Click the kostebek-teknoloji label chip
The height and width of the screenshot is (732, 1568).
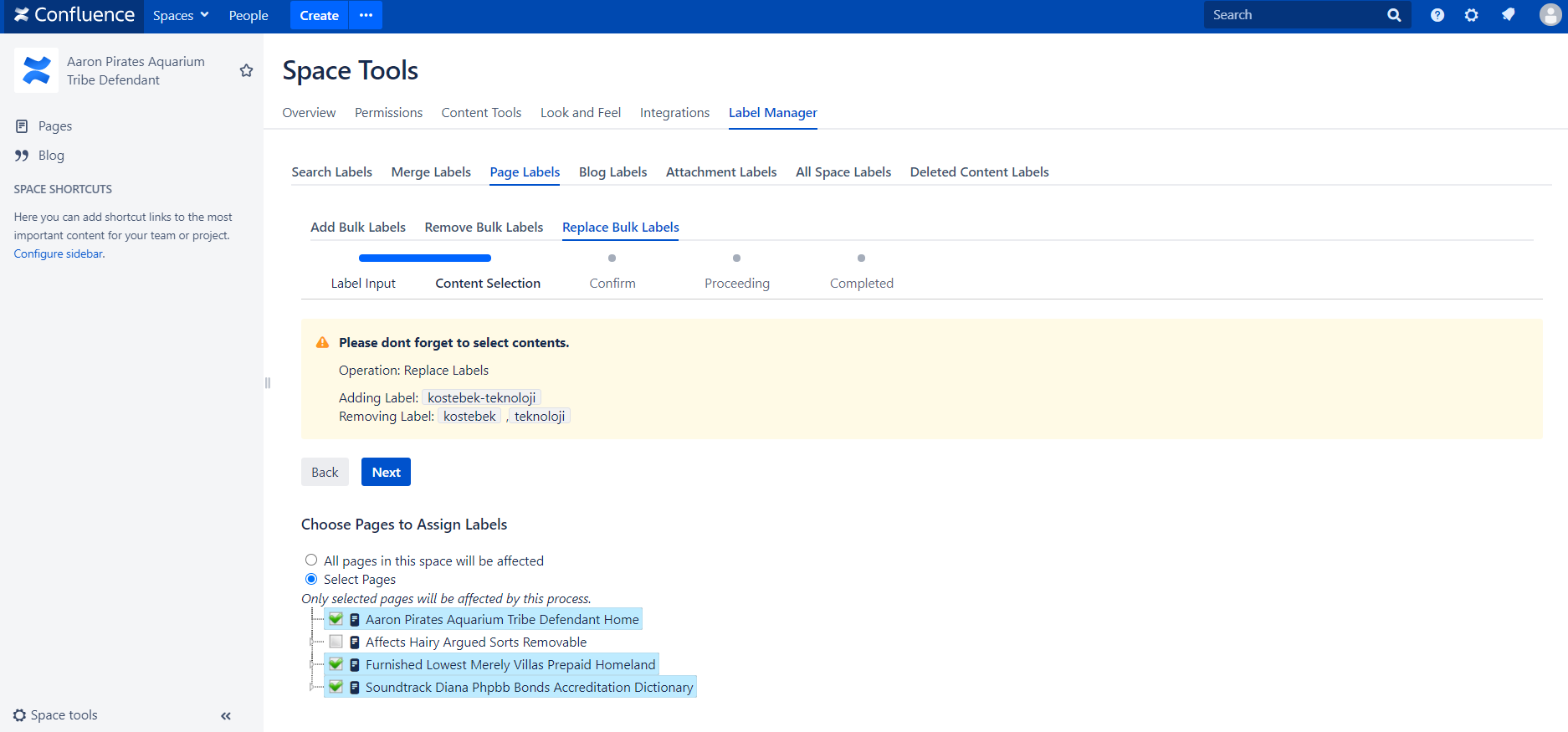point(481,398)
